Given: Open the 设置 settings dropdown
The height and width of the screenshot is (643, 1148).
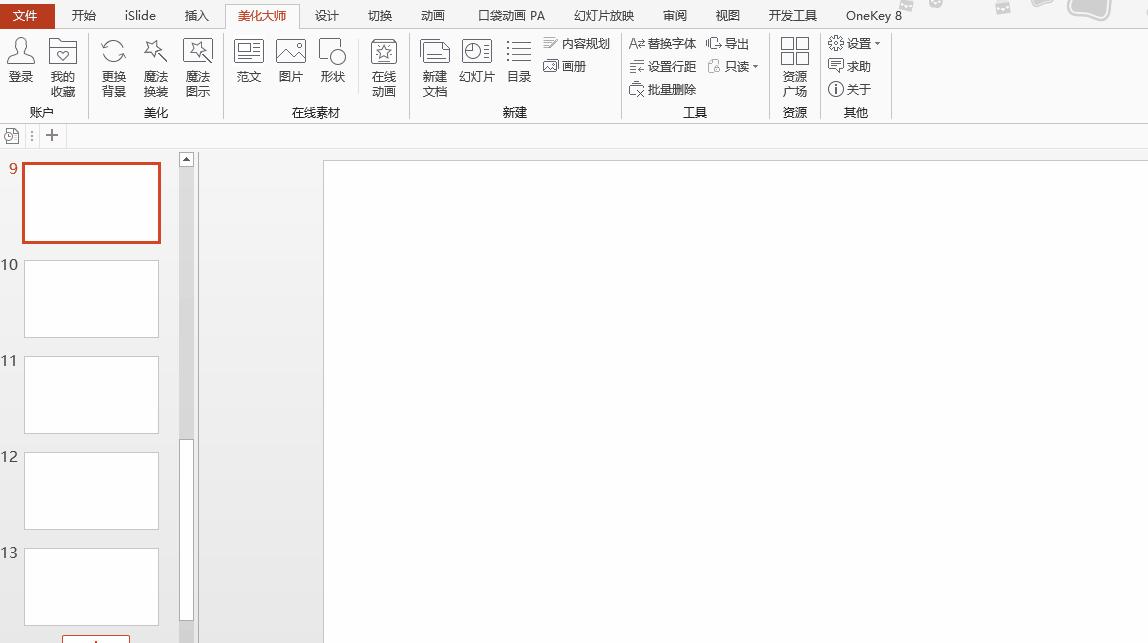Looking at the screenshot, I should click(x=854, y=43).
